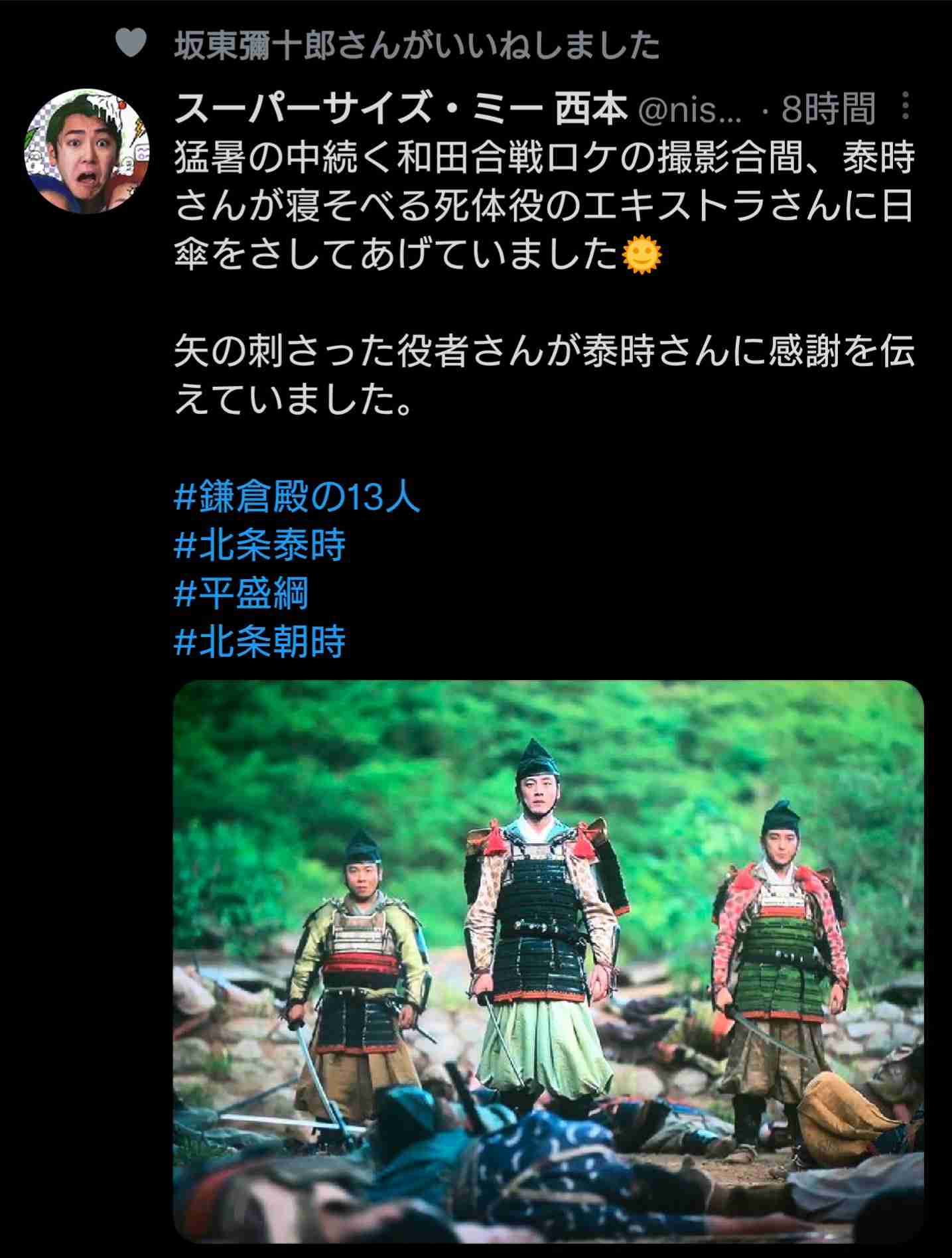Tap the center samurai in black armor

click(x=547, y=929)
